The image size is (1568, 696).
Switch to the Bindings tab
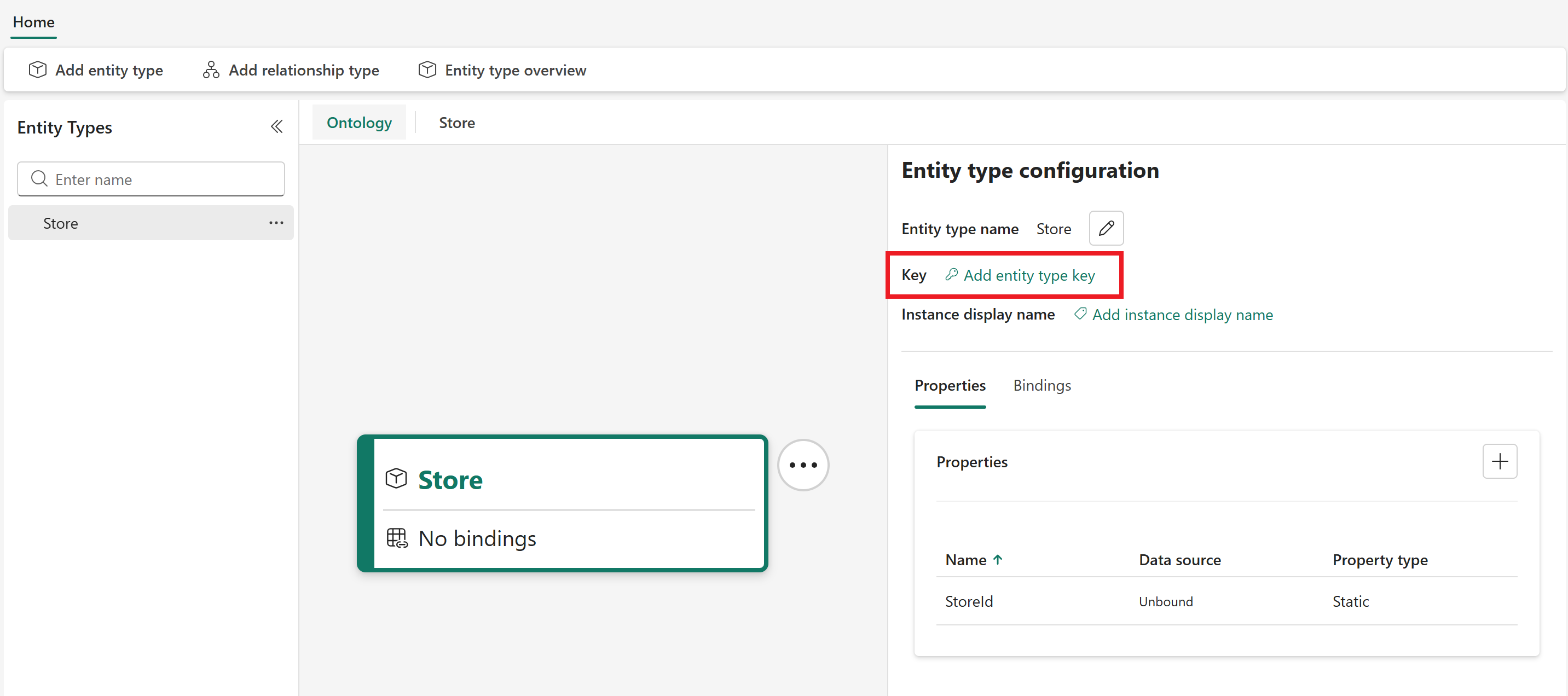[x=1042, y=386]
